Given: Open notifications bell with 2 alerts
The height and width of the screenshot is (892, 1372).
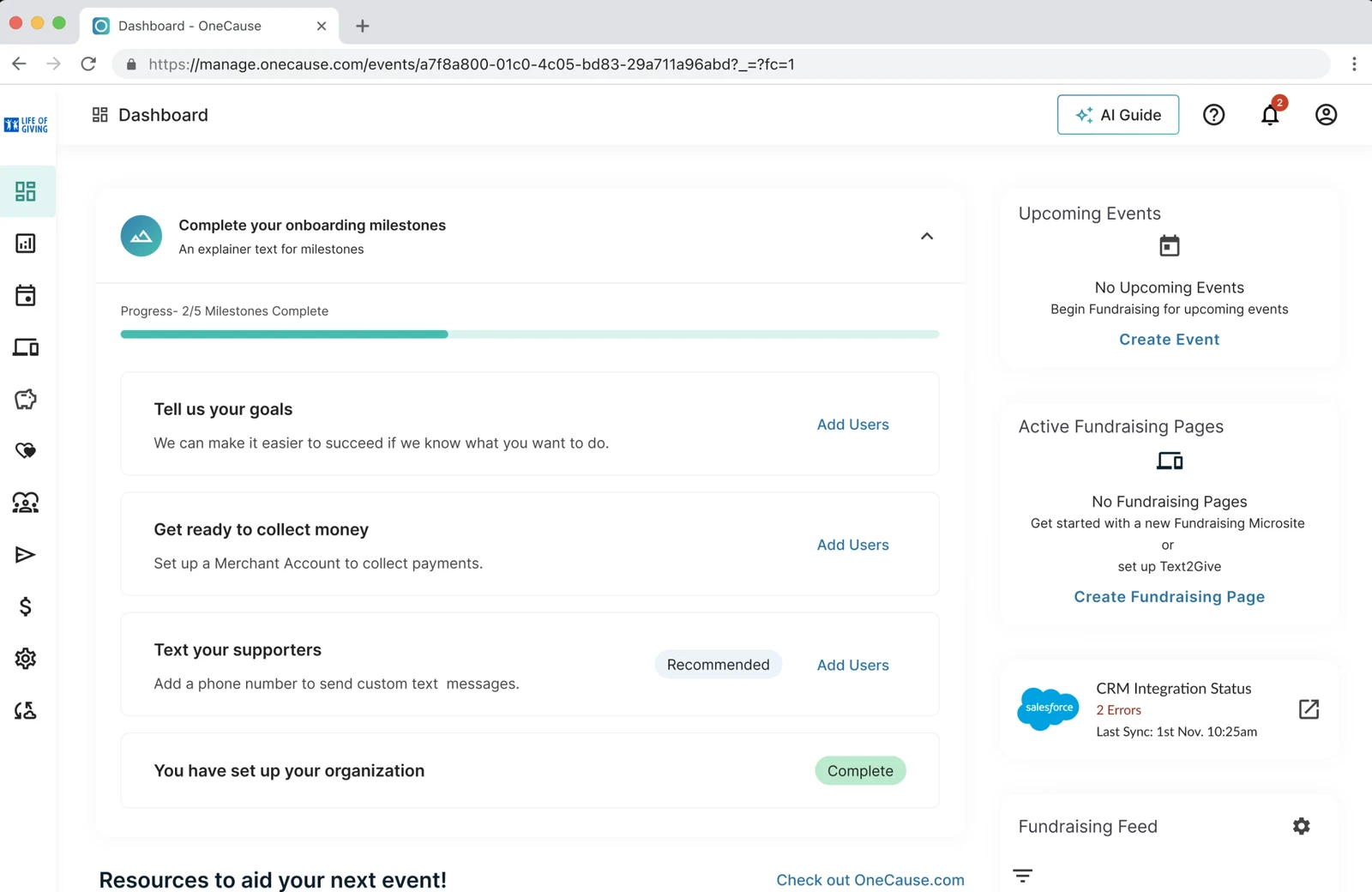Looking at the screenshot, I should [x=1271, y=115].
